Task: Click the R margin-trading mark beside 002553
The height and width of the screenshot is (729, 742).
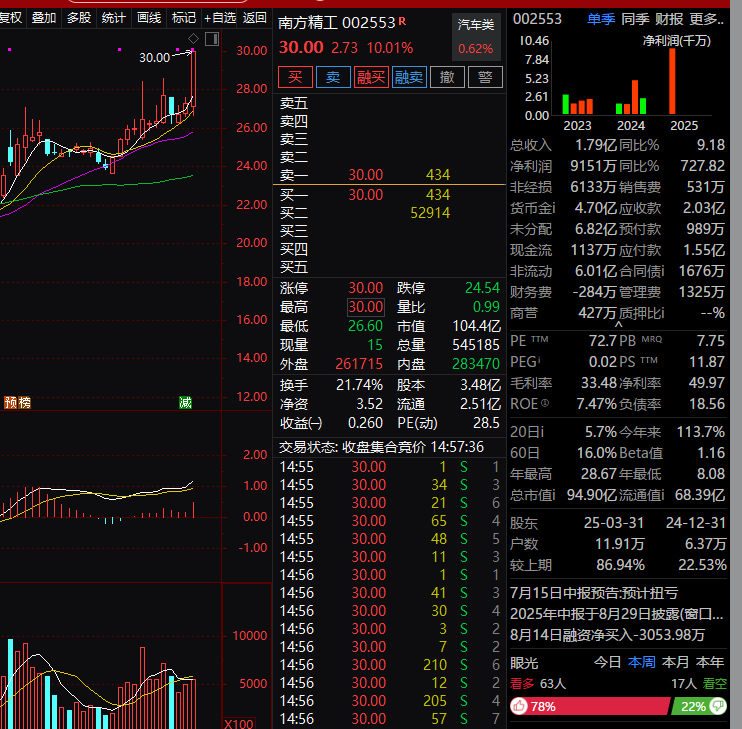Action: coord(402,21)
